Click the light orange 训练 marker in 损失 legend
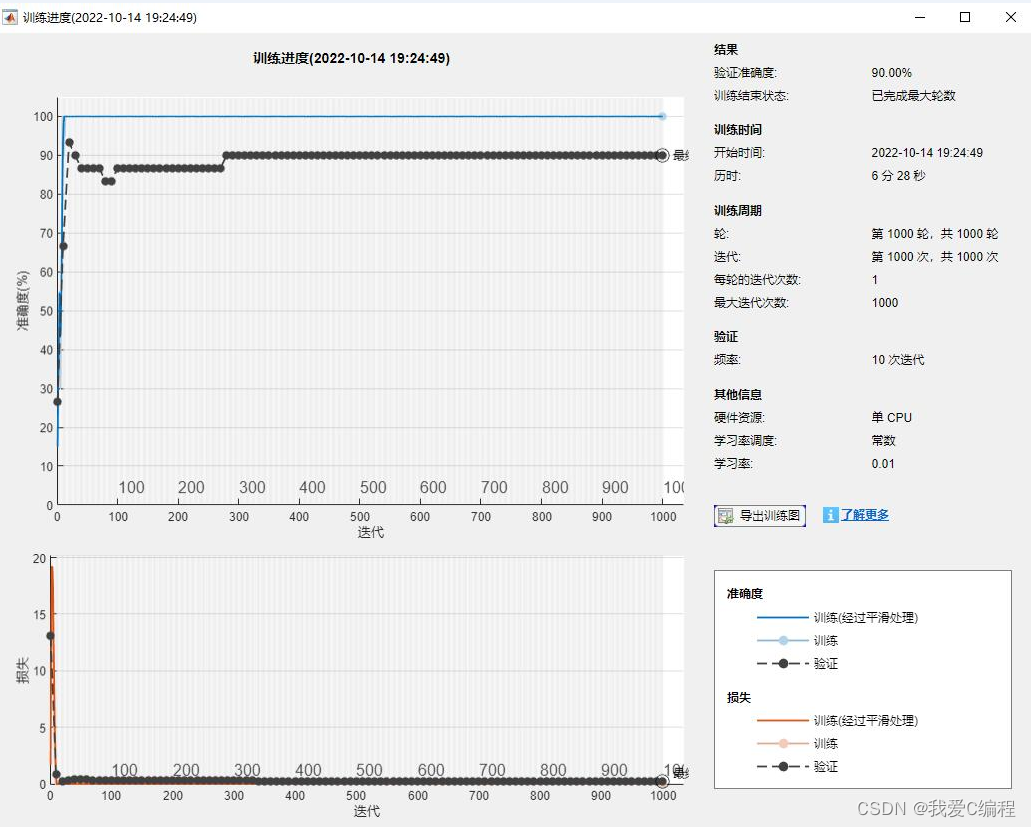The width and height of the screenshot is (1031, 827). 784,743
